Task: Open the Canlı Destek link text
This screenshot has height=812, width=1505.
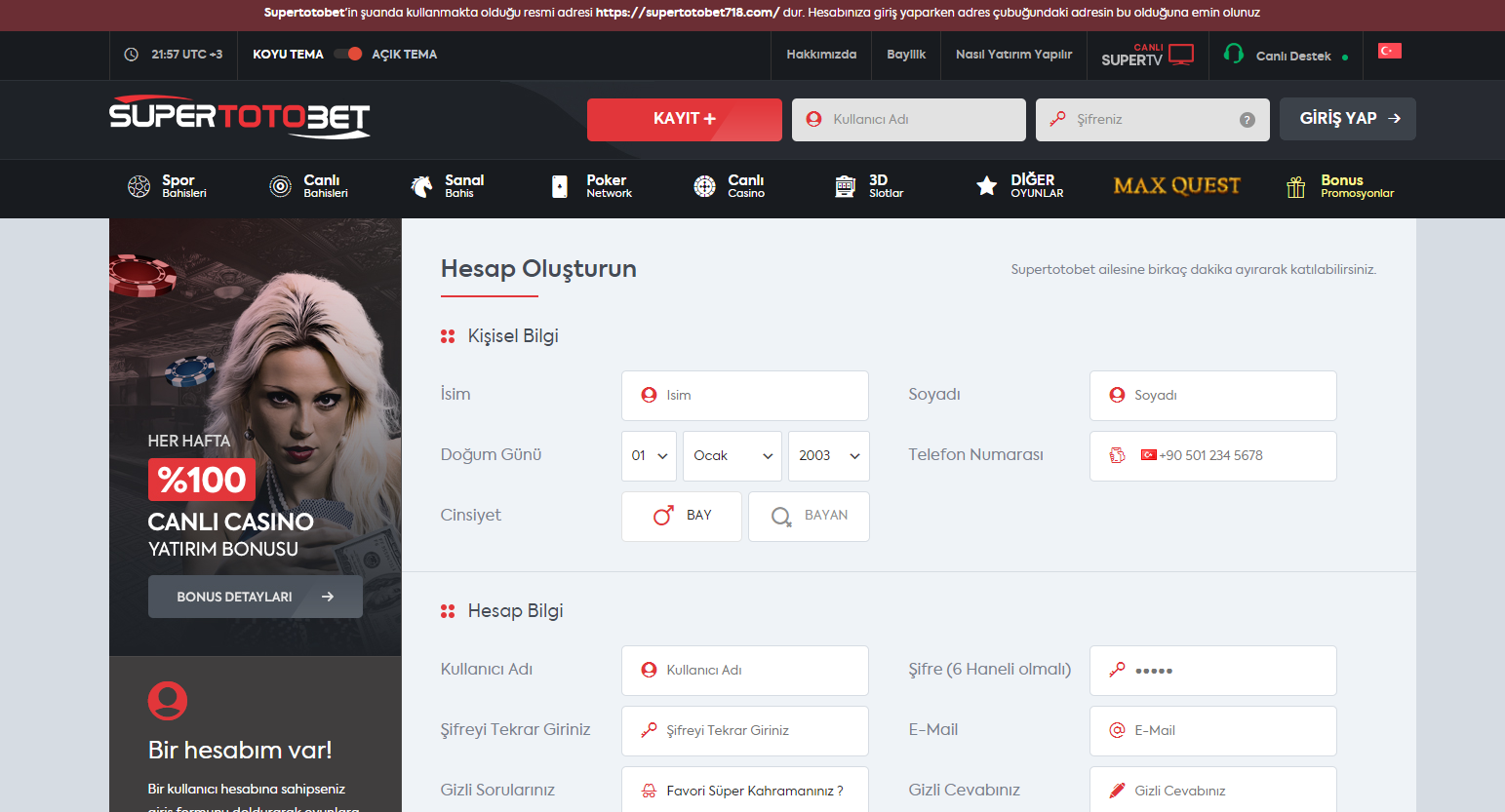Action: click(1293, 57)
